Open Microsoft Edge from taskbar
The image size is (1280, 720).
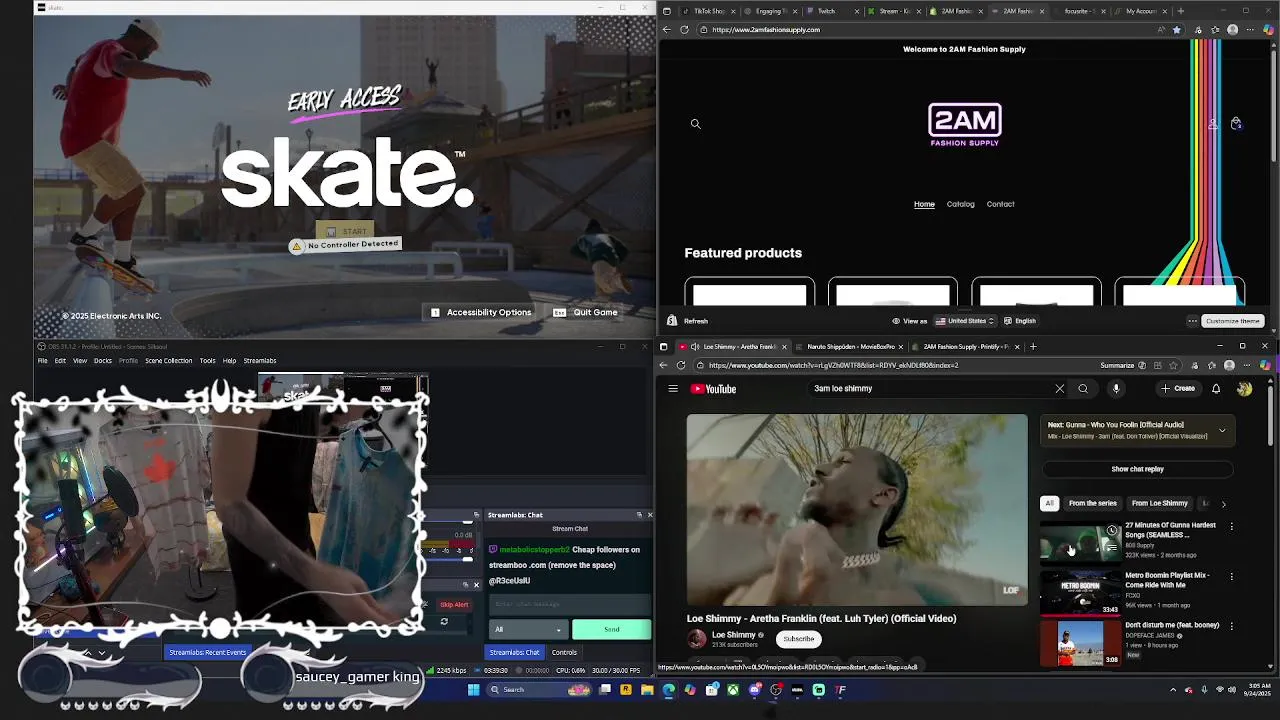click(669, 690)
